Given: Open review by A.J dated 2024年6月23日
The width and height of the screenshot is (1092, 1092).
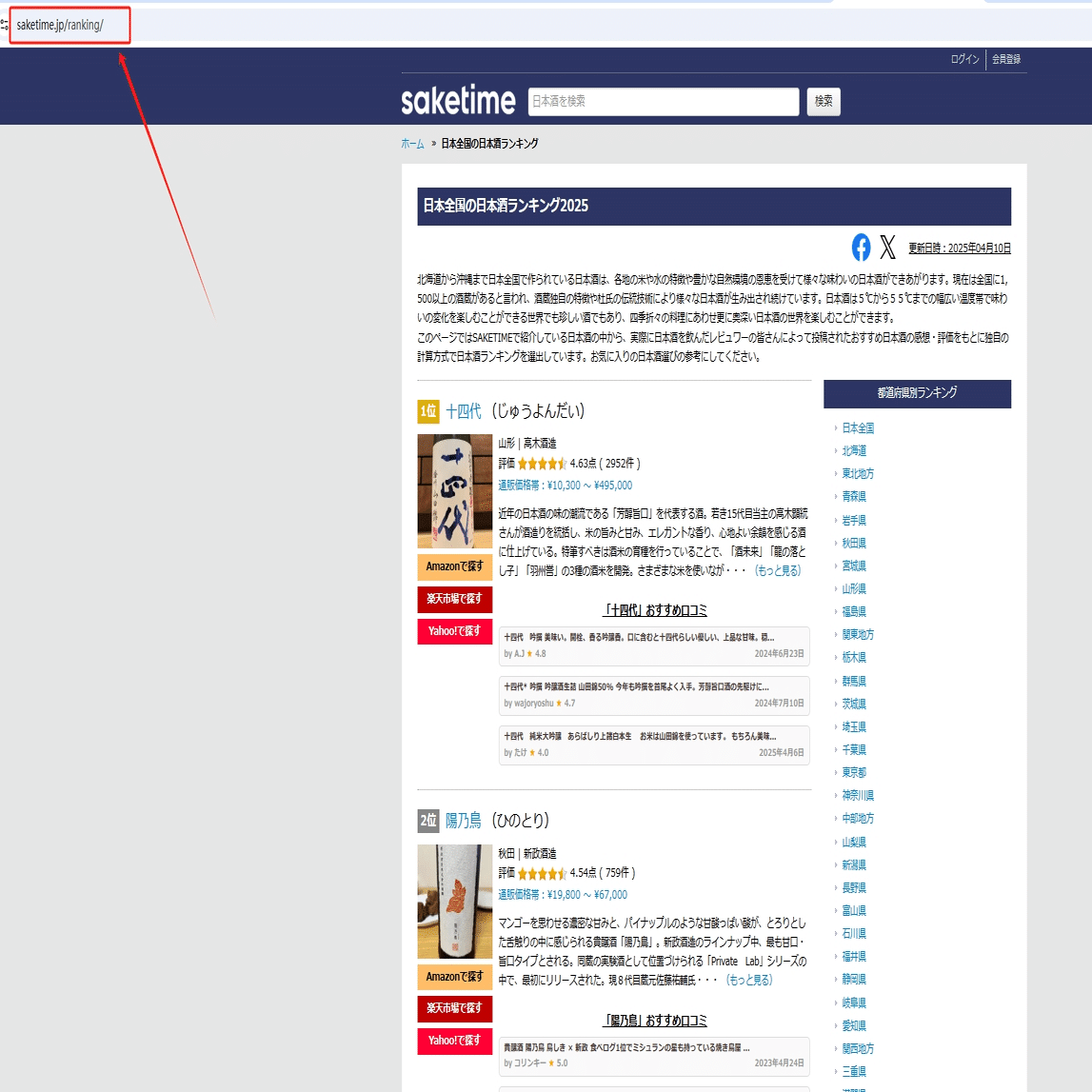Looking at the screenshot, I should pyautogui.click(x=654, y=646).
